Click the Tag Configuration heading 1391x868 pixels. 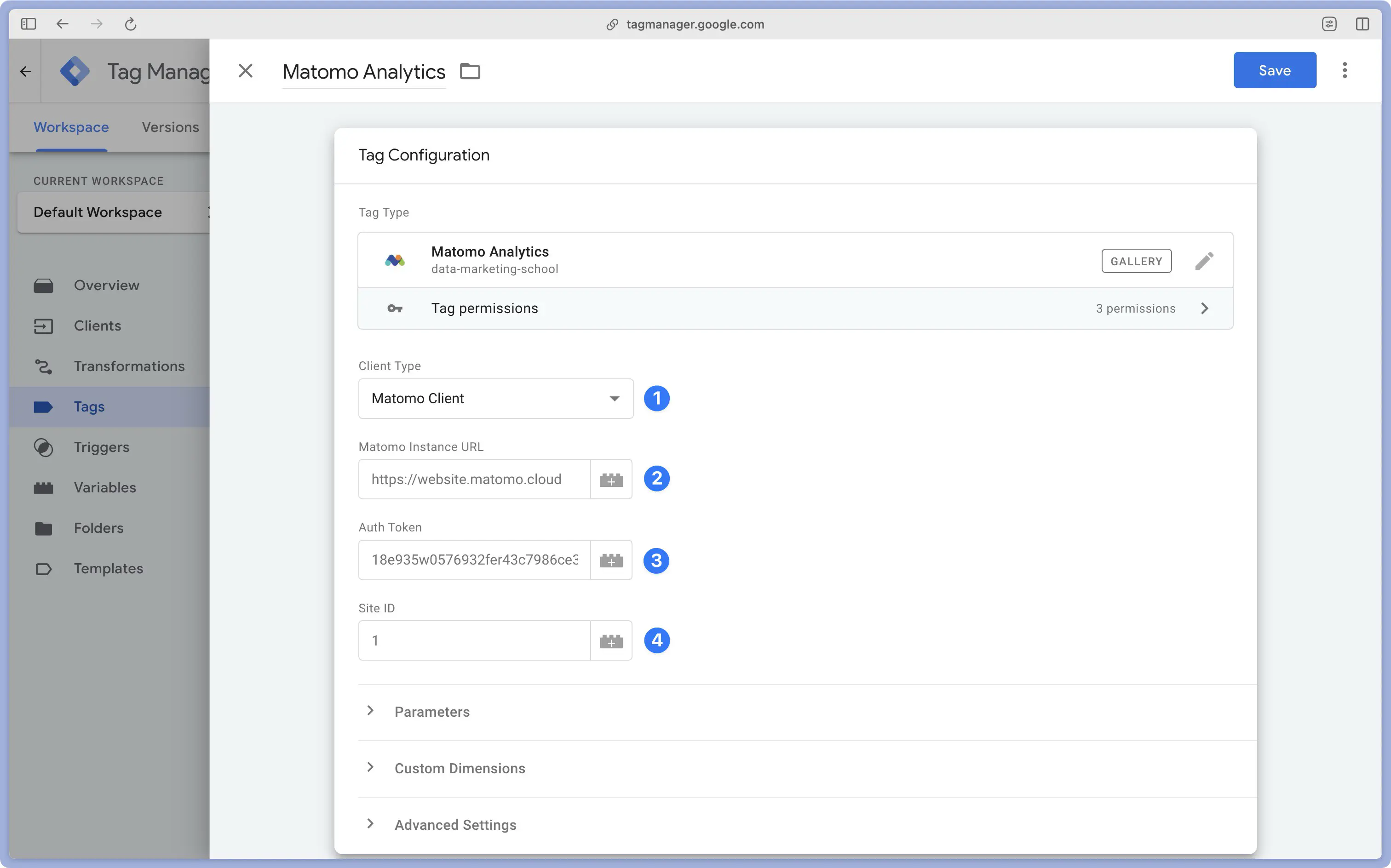point(424,155)
